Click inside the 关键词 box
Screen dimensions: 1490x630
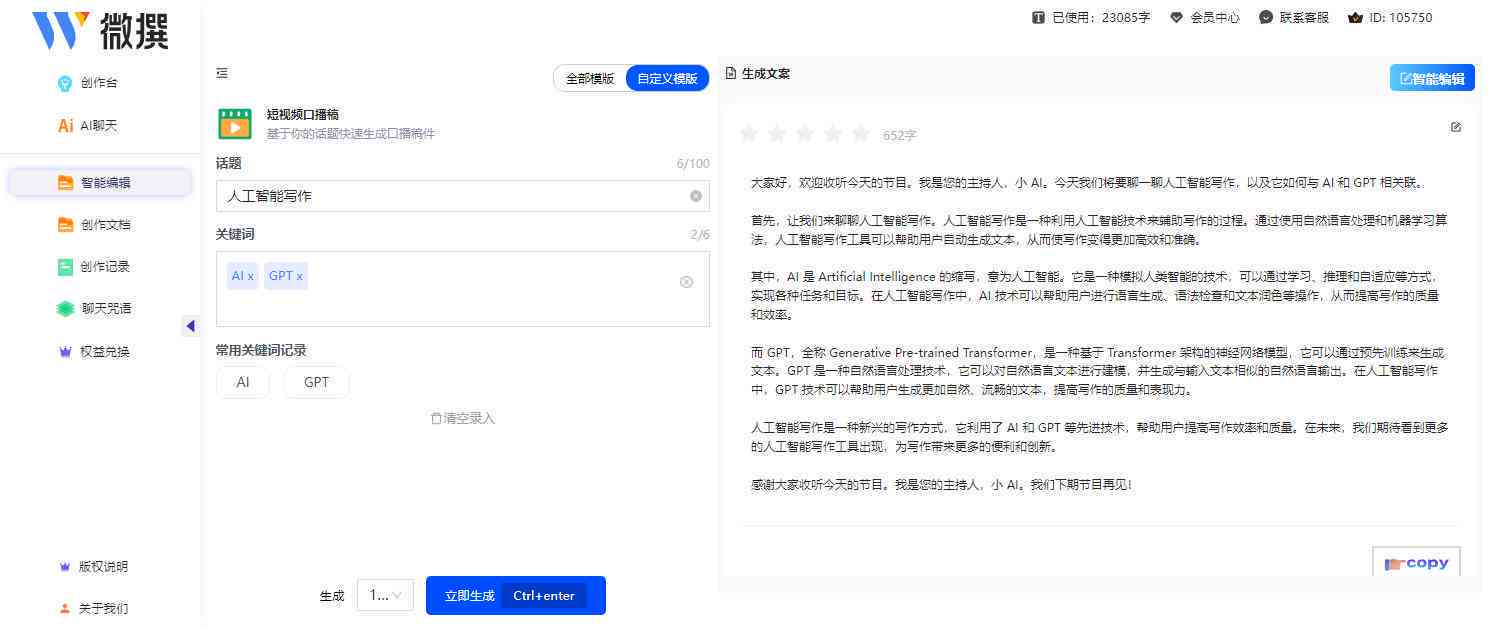point(462,289)
